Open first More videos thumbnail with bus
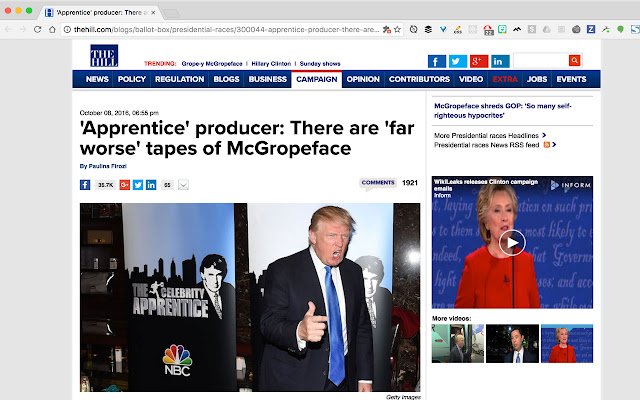The width and height of the screenshot is (640, 400). pos(458,343)
